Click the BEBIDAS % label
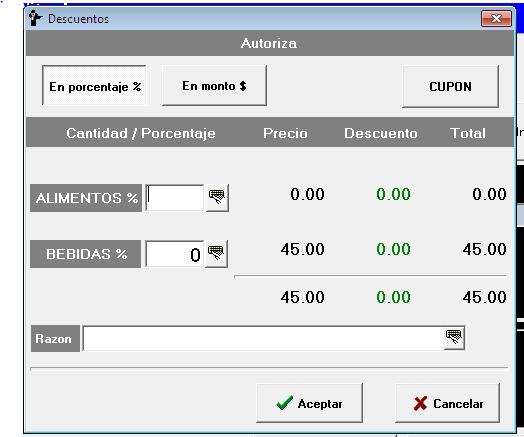 point(86,254)
